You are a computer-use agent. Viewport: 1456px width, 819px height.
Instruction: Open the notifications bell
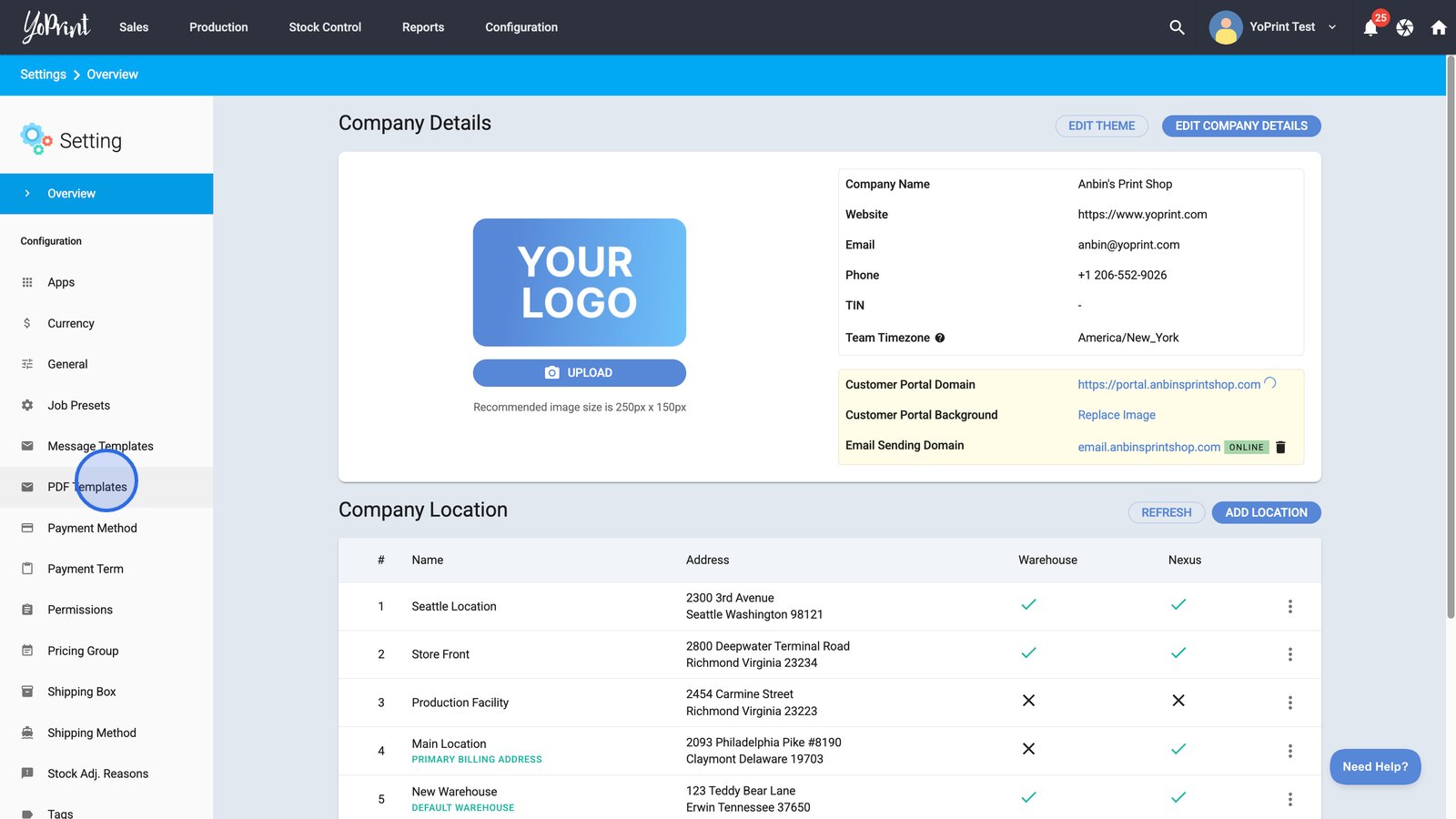click(x=1370, y=28)
